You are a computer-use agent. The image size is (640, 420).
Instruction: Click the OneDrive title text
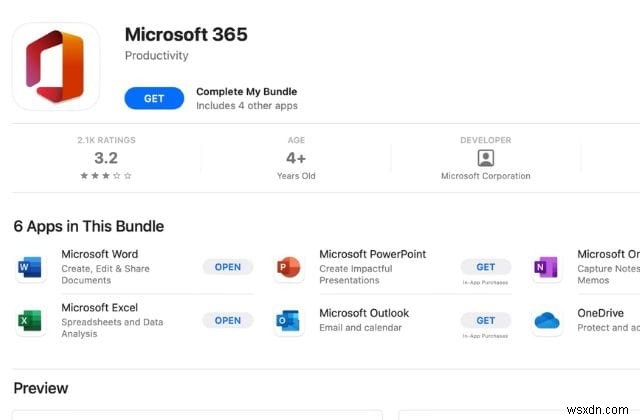600,313
